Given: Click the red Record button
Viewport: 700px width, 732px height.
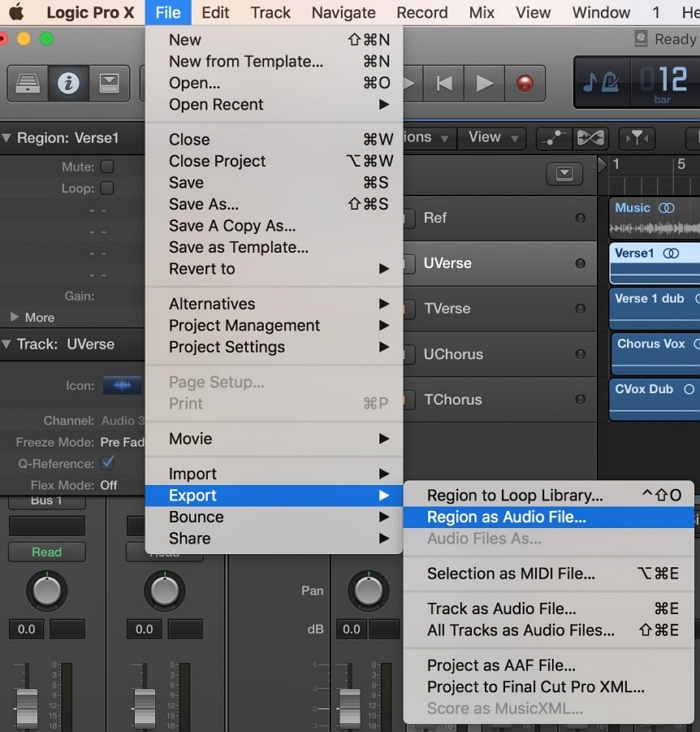Looking at the screenshot, I should point(525,84).
